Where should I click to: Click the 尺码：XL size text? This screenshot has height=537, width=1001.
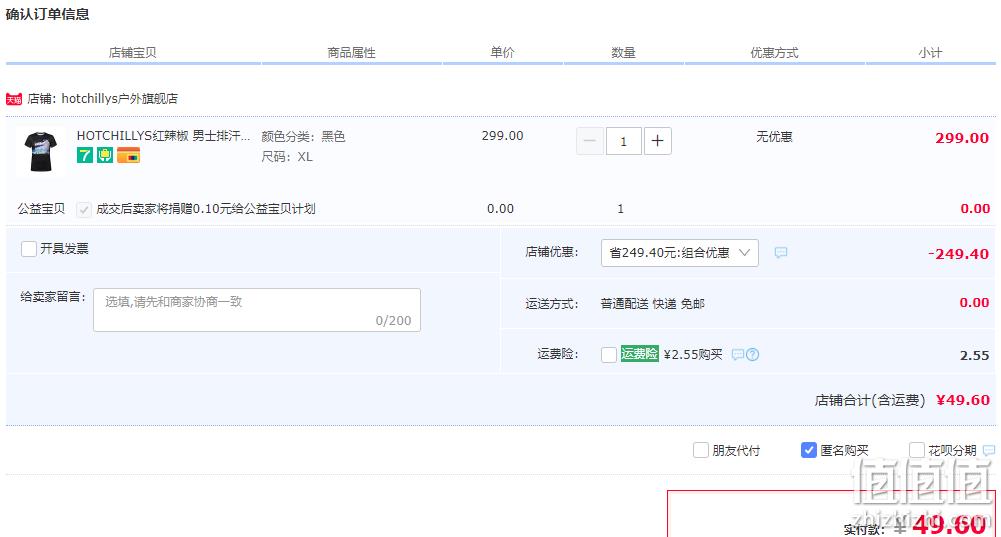coord(287,156)
